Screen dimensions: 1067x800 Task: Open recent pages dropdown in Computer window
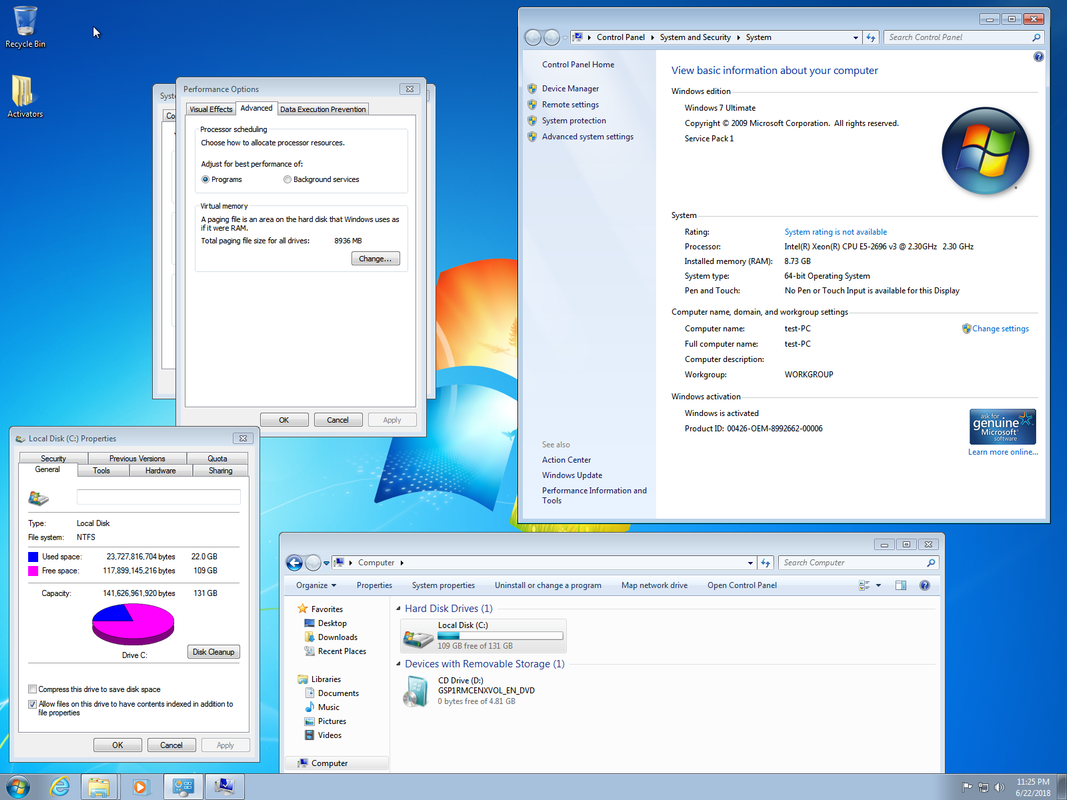tap(327, 563)
